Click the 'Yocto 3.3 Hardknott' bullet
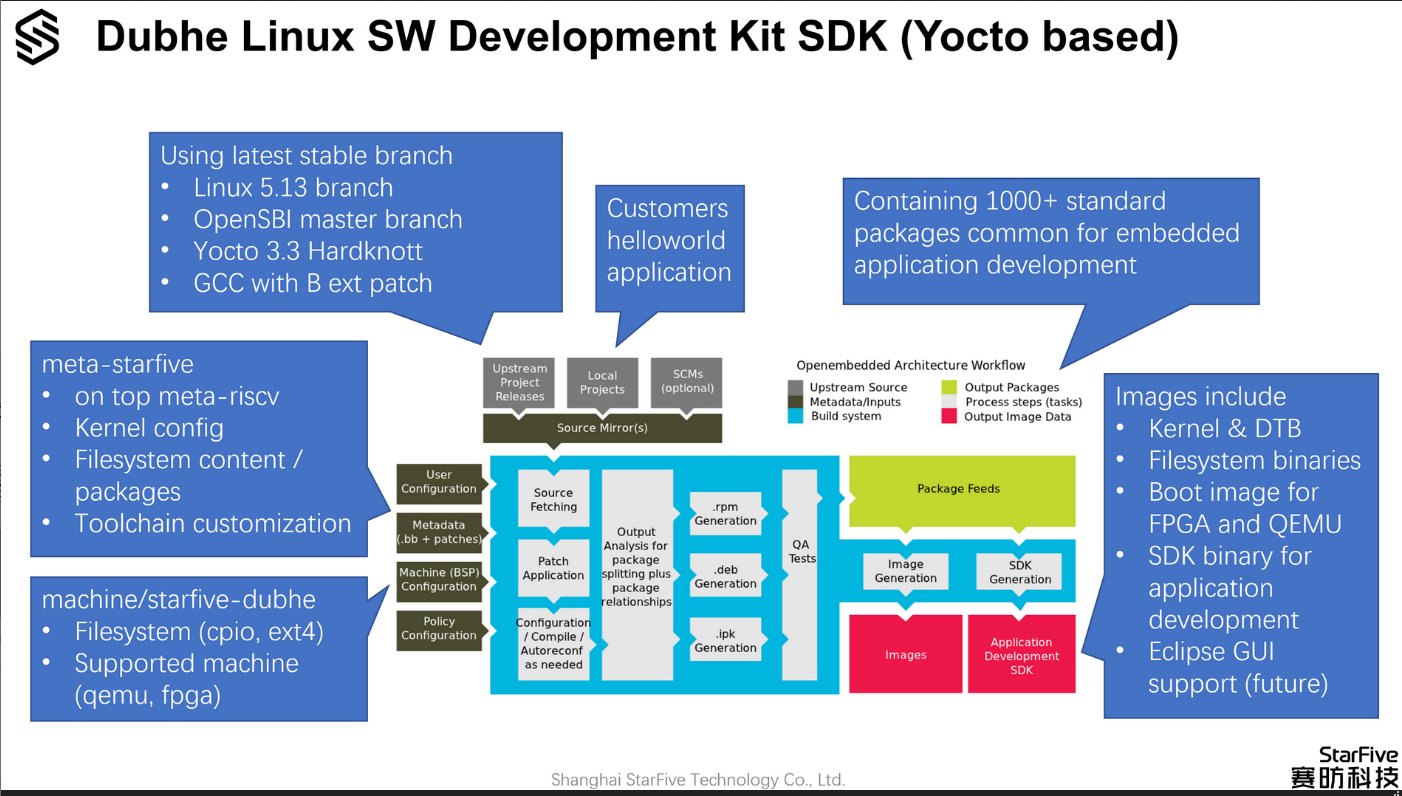 pos(308,251)
